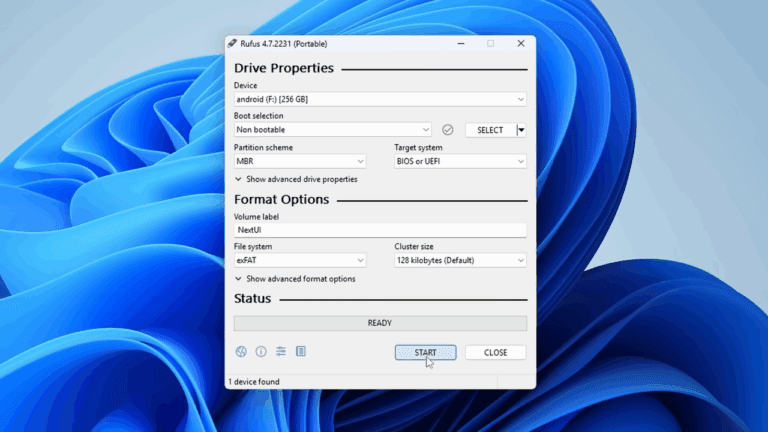
Task: Click the SELECT button
Action: [490, 130]
